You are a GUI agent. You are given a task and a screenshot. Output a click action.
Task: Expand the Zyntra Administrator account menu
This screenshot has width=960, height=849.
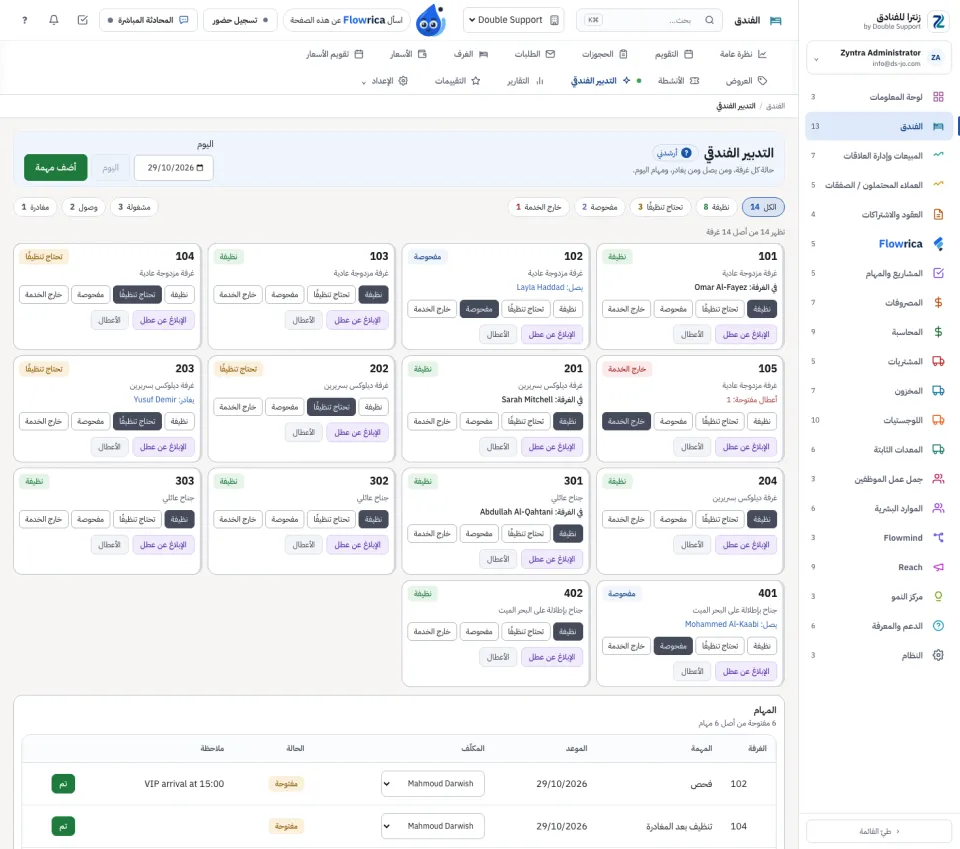click(x=879, y=58)
